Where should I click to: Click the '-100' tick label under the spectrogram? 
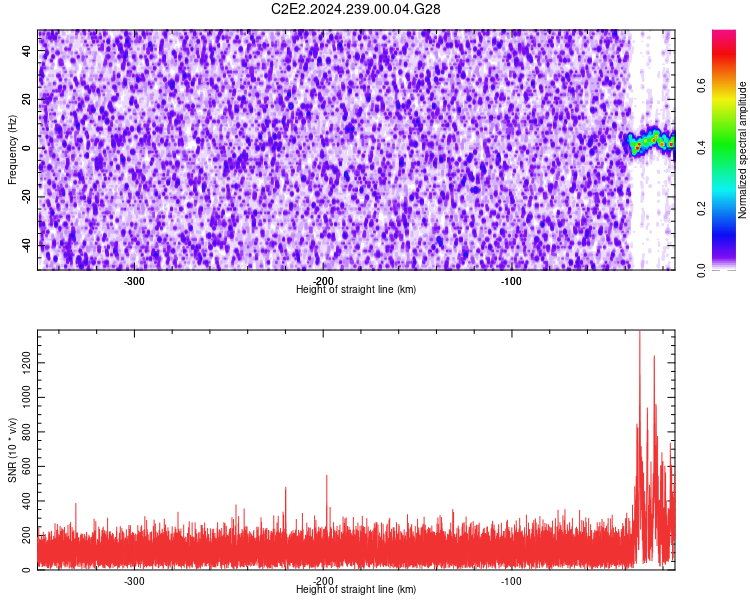tap(511, 281)
